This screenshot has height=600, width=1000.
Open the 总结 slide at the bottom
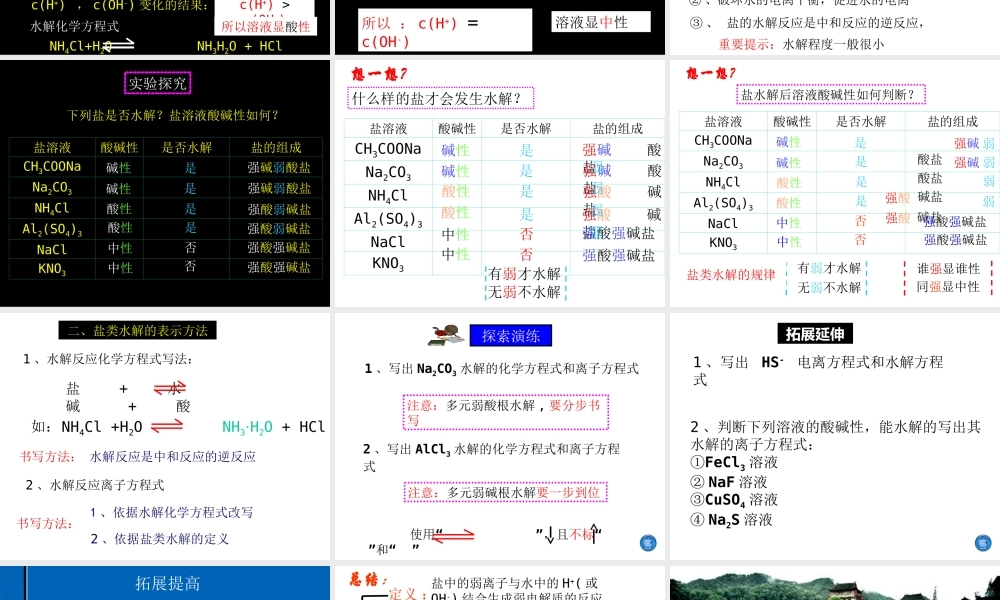tap(499, 583)
